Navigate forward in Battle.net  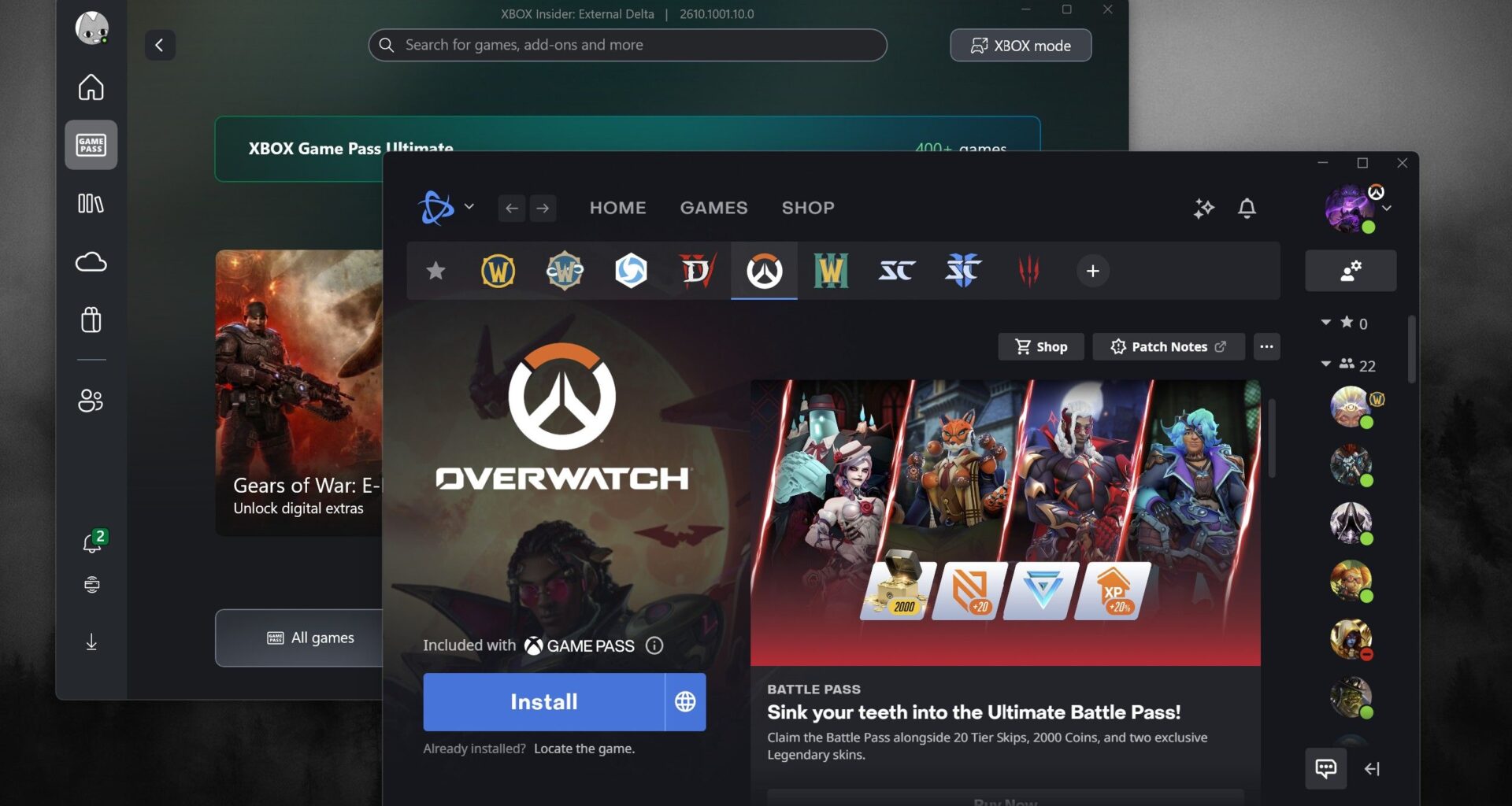pyautogui.click(x=543, y=208)
